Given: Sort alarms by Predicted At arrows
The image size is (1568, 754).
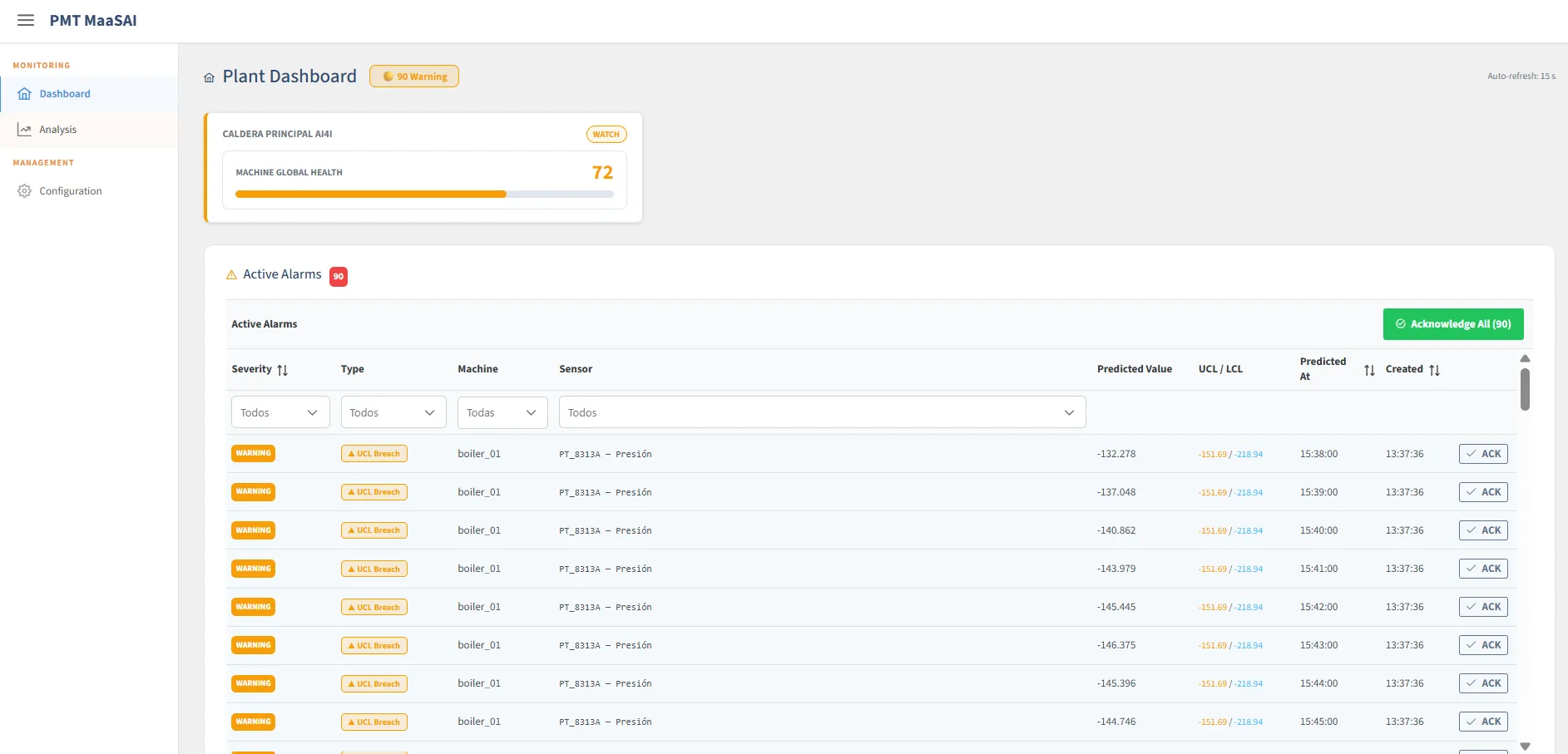Looking at the screenshot, I should [x=1369, y=370].
